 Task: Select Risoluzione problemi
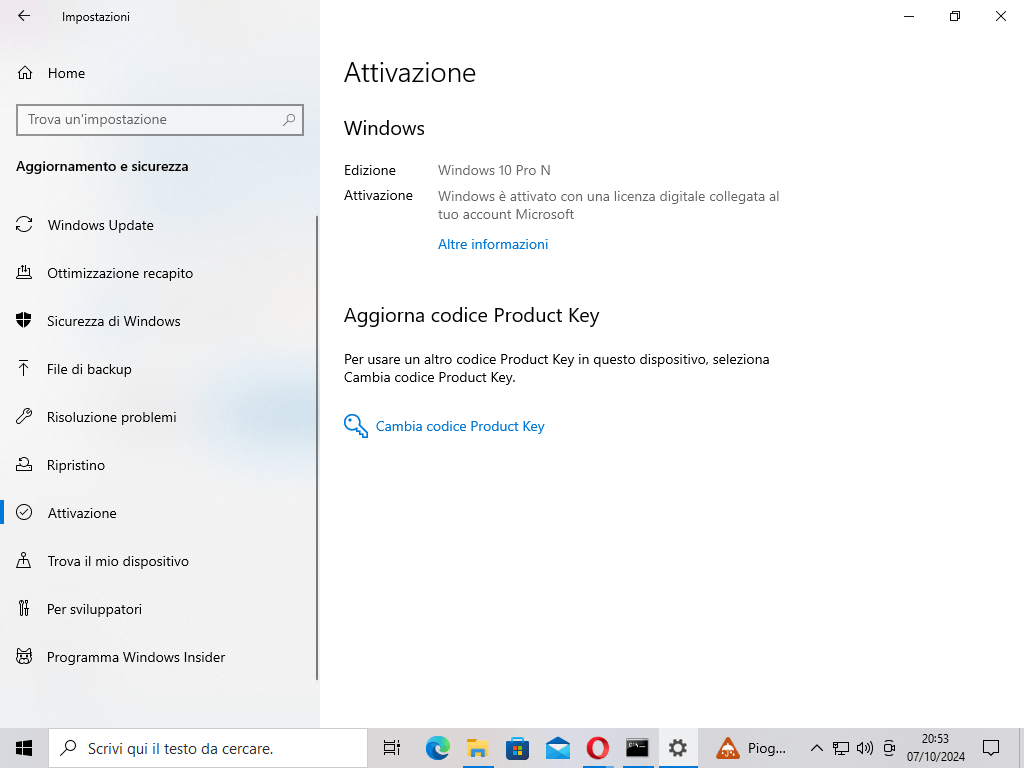click(110, 417)
